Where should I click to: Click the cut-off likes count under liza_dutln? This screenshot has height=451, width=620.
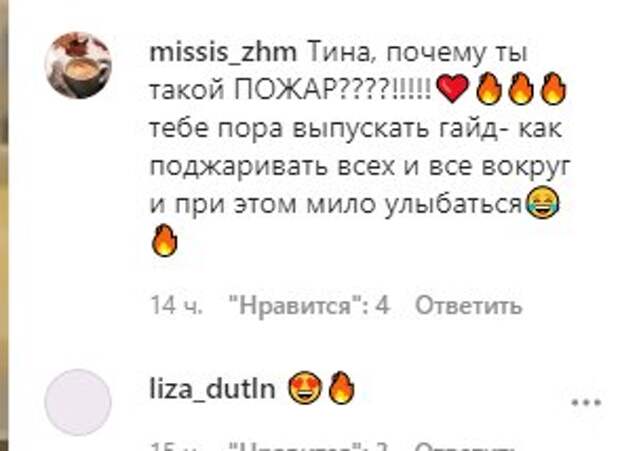[310, 447]
